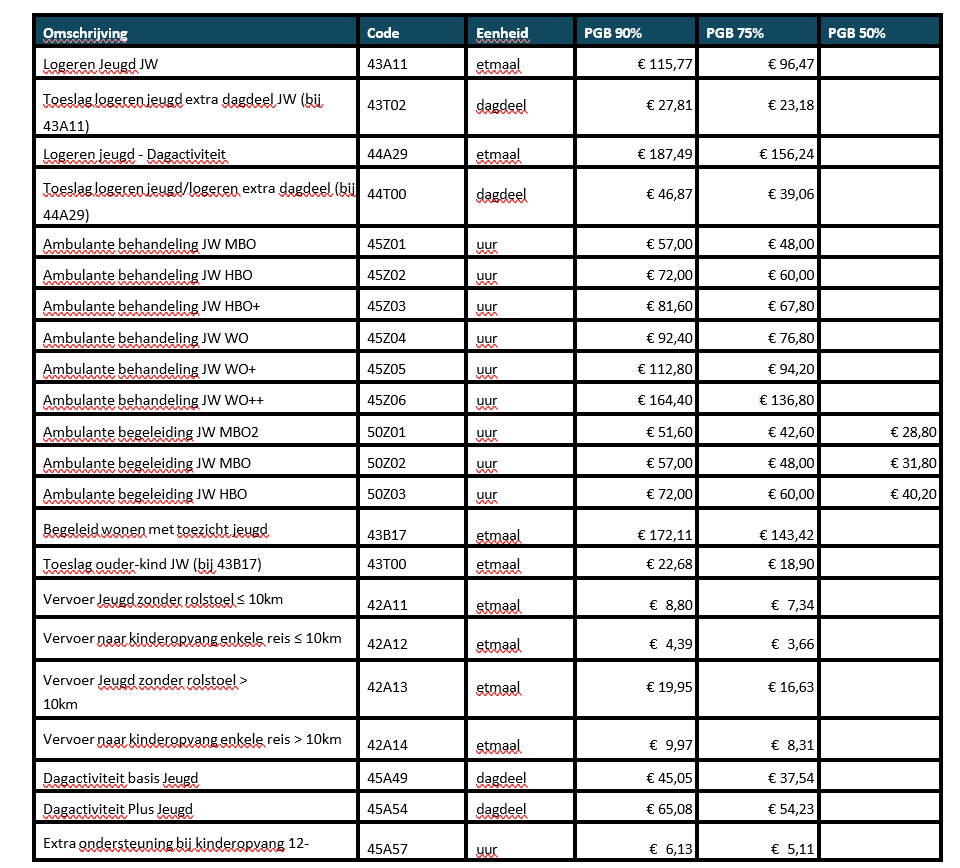Screen dimensions: 960x868
Task: Select the 'Logeren Jeugd JW' description cell
Action: tap(101, 65)
